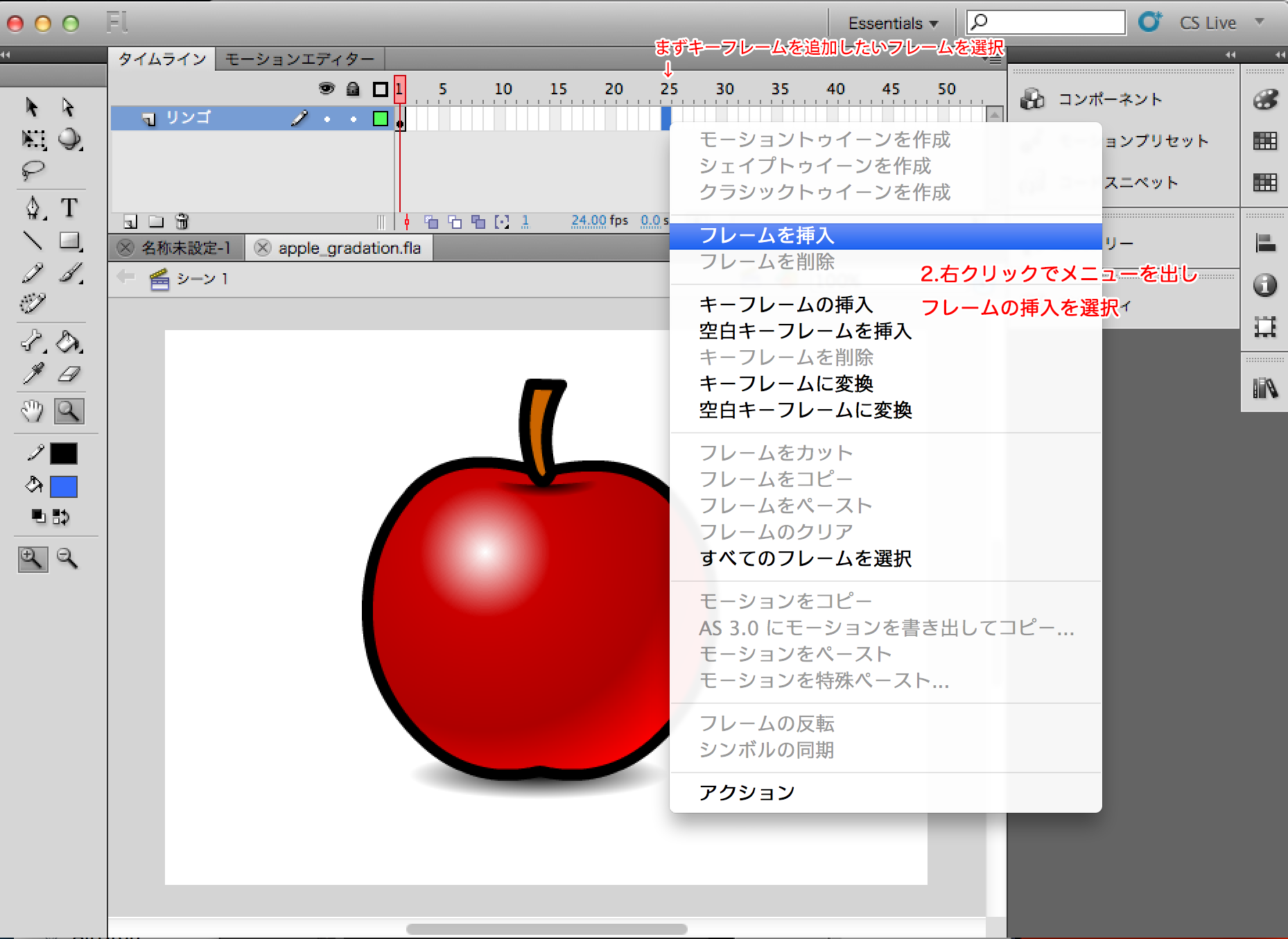Toggle lock all layers padlock icon
1288x939 pixels.
click(353, 89)
